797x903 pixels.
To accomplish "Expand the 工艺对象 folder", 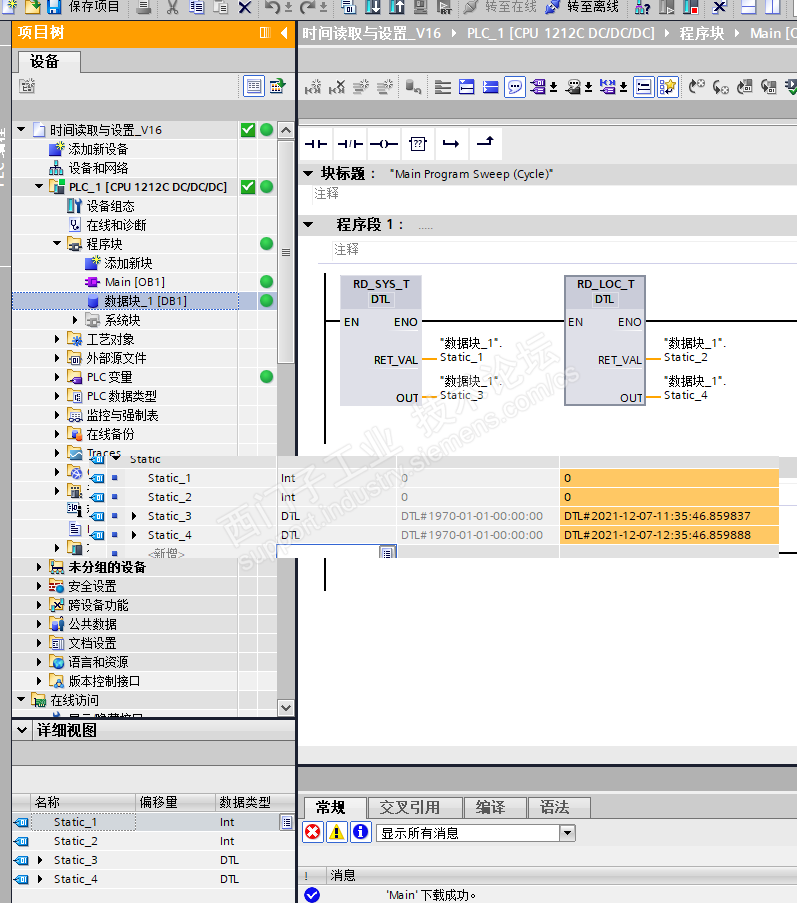I will click(x=56, y=339).
